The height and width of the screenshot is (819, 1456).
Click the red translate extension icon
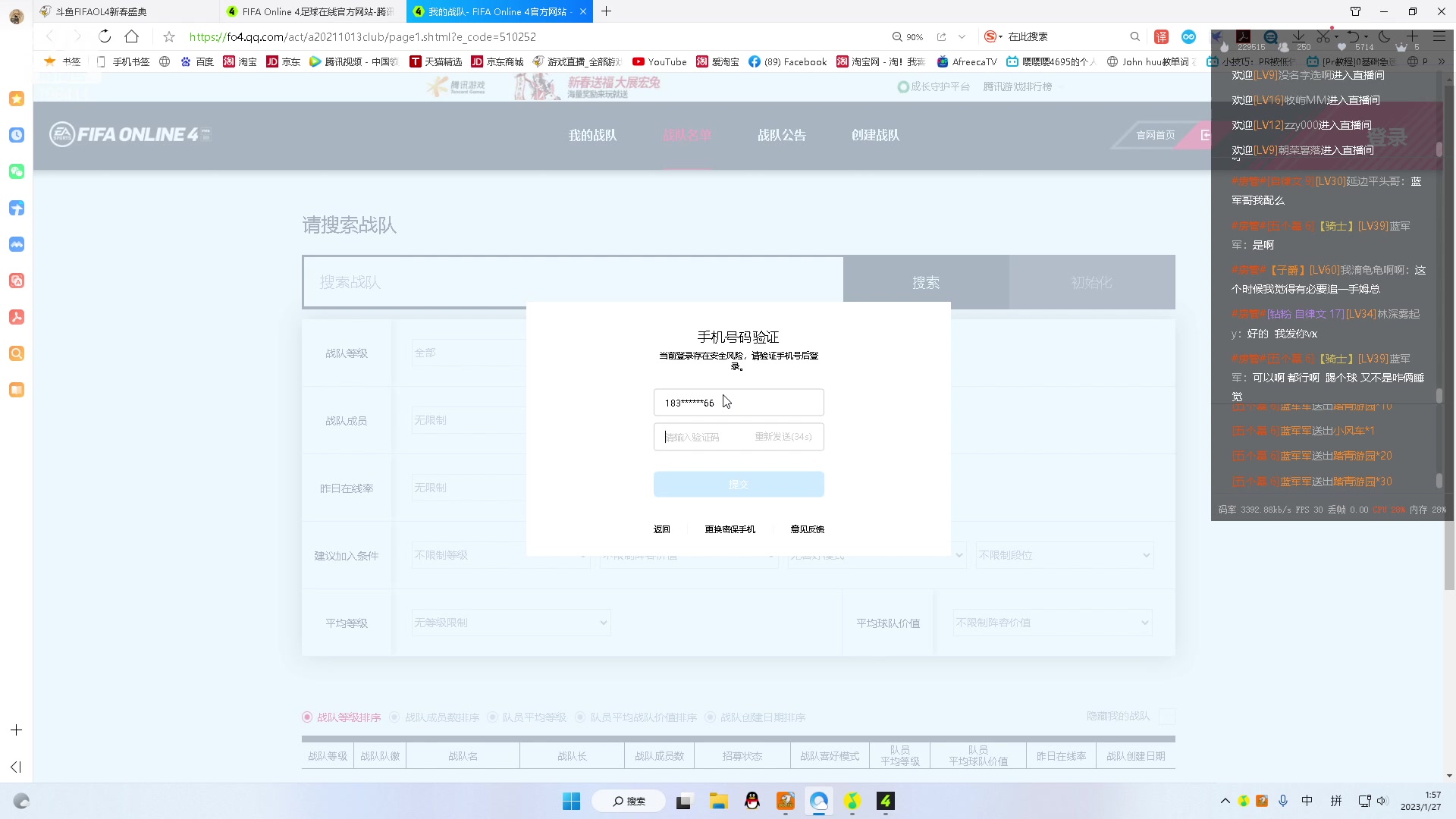[1161, 36]
